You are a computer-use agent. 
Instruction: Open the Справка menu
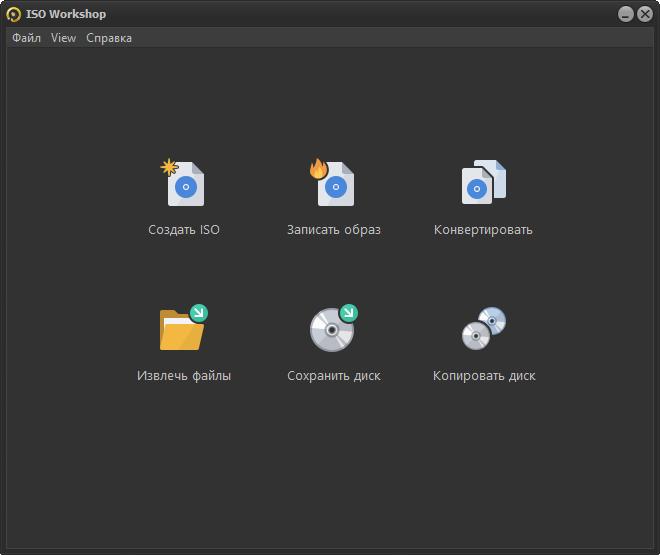(109, 38)
